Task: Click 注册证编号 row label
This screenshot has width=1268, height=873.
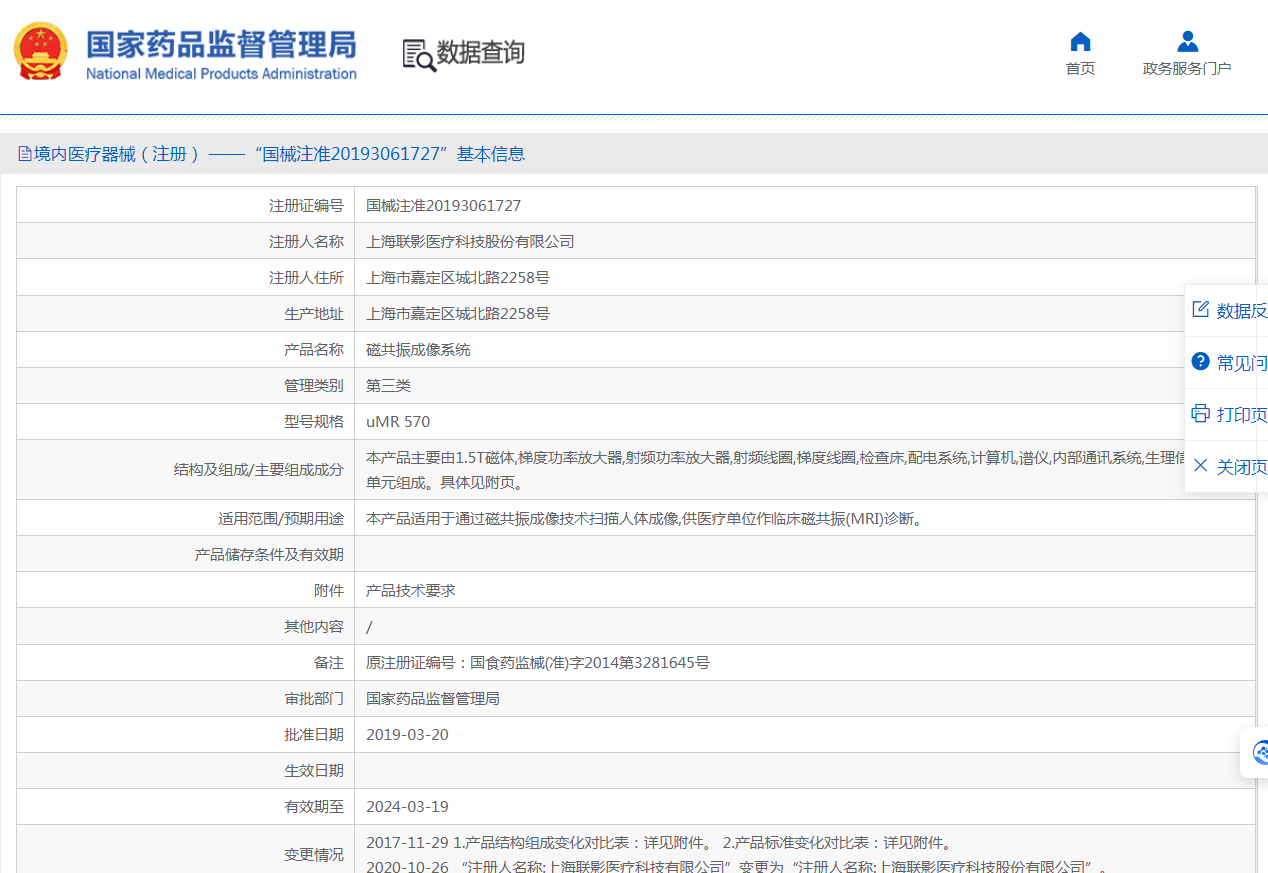Action: coord(306,205)
